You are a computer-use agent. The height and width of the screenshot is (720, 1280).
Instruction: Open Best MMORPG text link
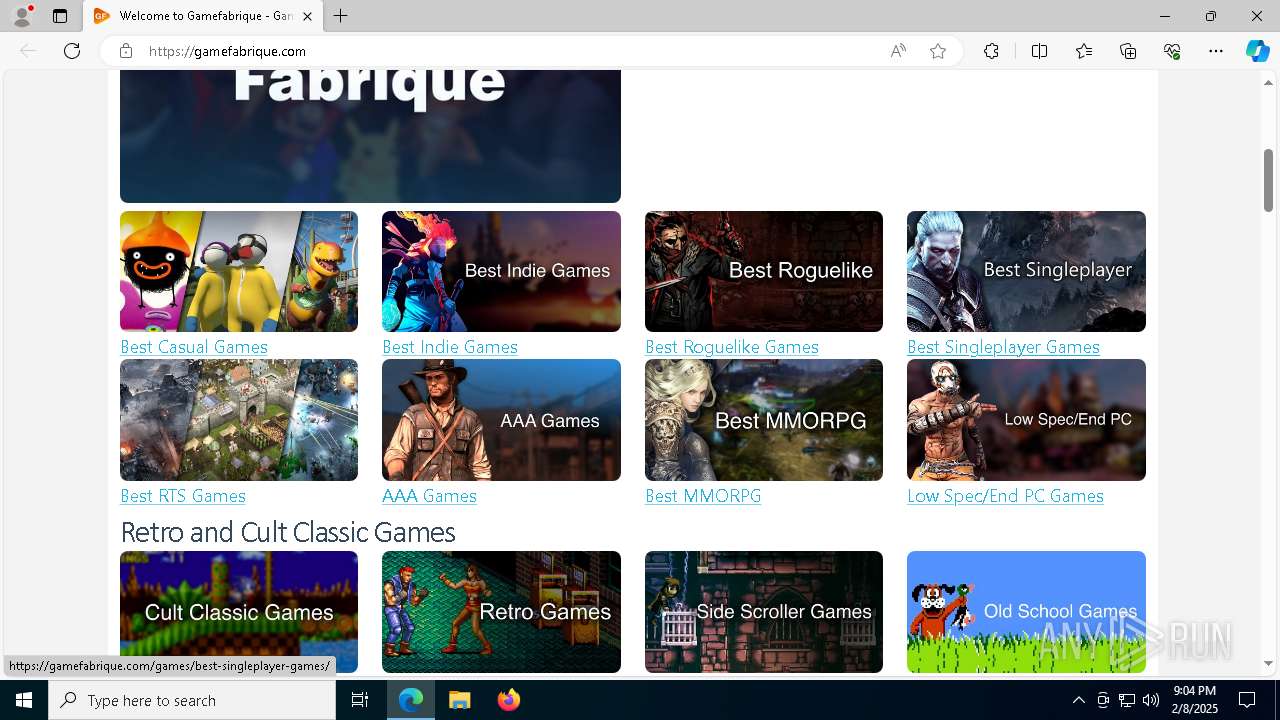coord(703,496)
